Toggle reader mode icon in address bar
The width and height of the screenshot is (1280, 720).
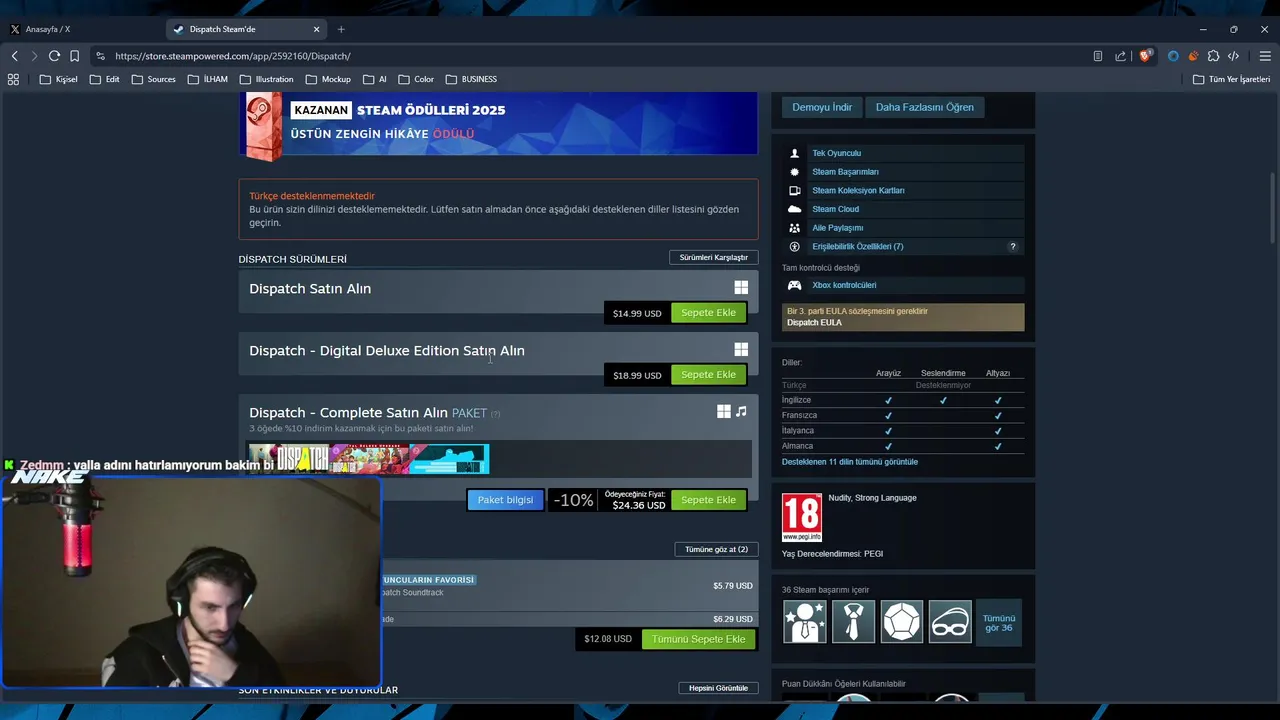pyautogui.click(x=1097, y=56)
